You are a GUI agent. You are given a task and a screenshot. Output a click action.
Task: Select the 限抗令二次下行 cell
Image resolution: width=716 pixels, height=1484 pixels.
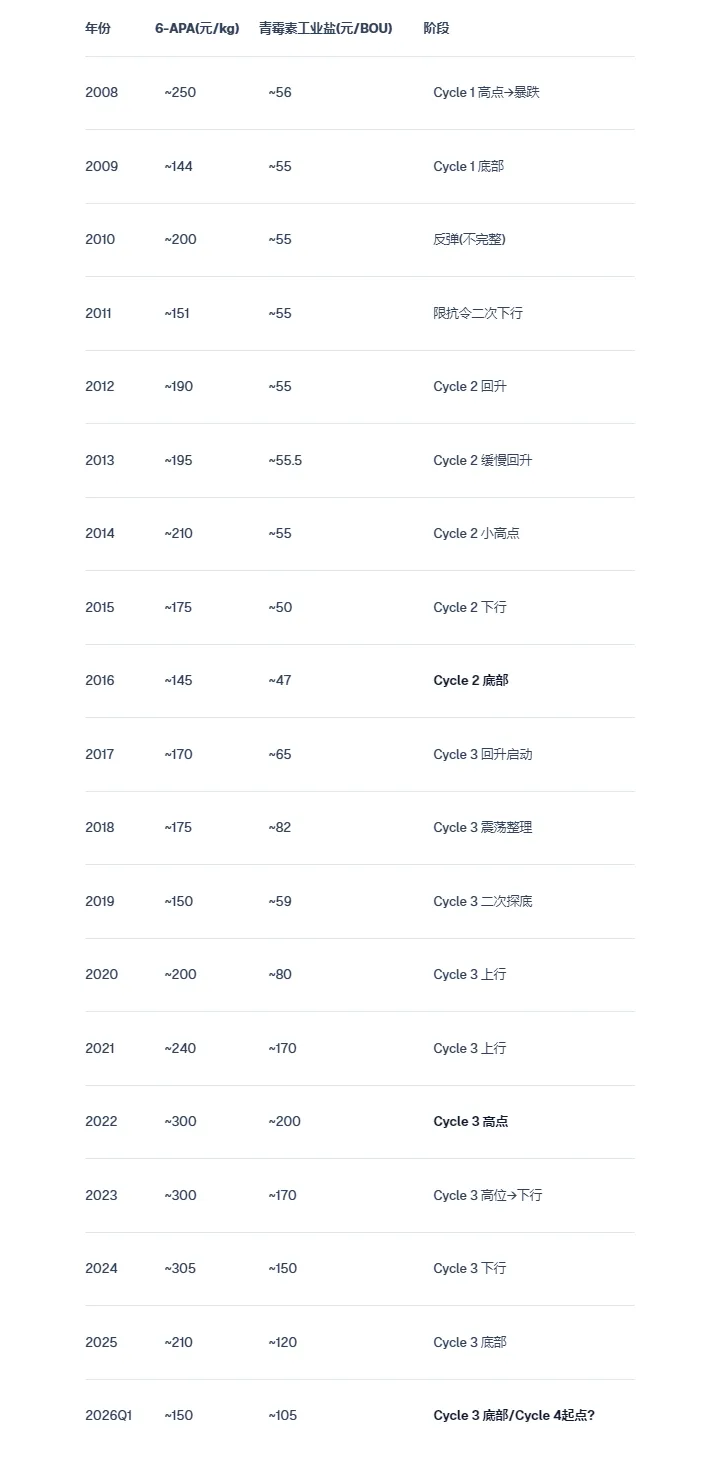pyautogui.click(x=477, y=313)
